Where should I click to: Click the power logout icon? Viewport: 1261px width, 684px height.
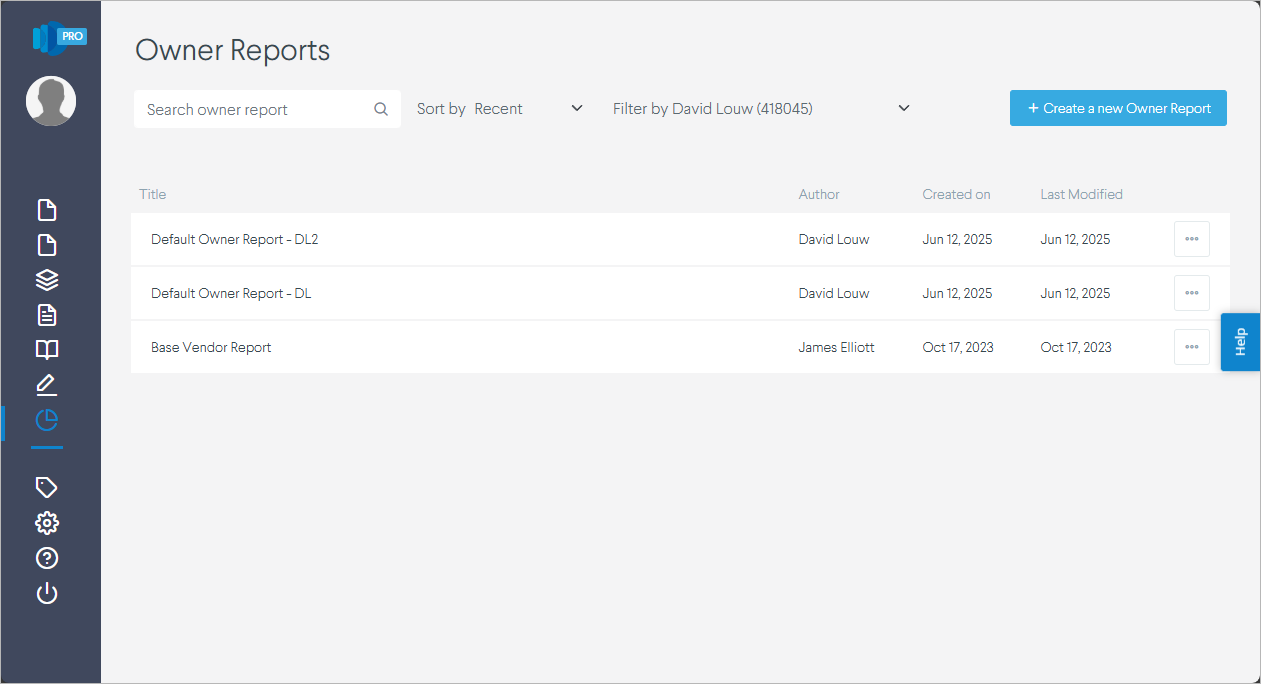coord(47,594)
